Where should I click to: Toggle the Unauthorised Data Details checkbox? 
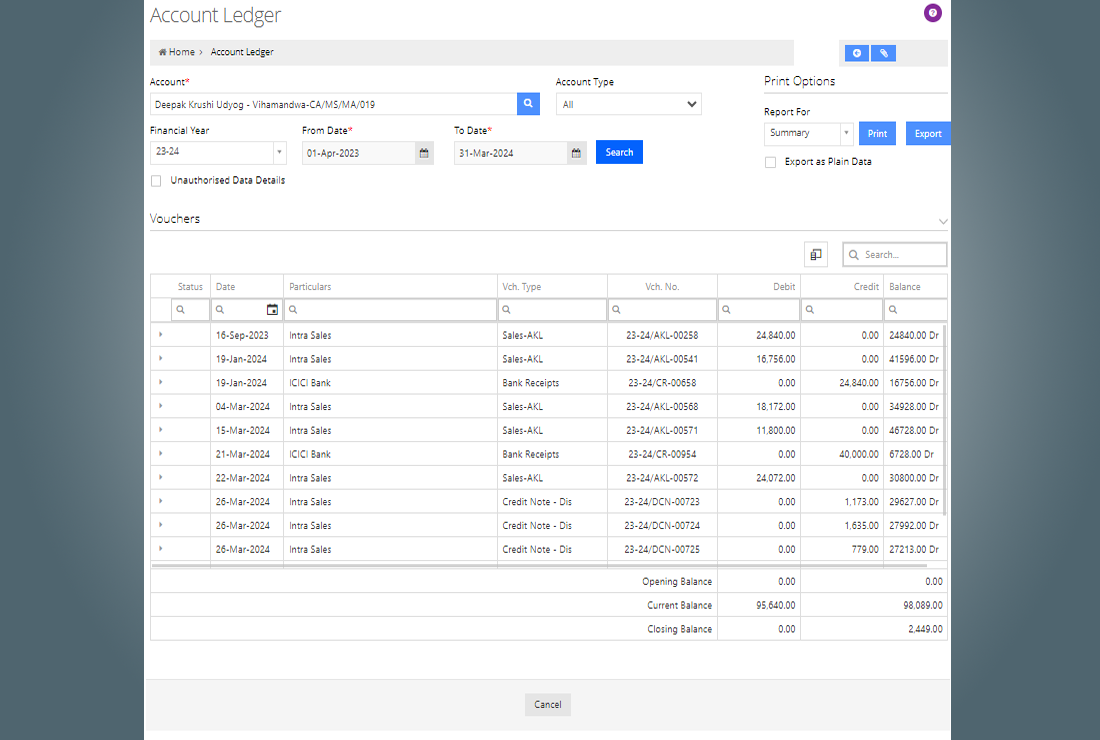point(156,181)
